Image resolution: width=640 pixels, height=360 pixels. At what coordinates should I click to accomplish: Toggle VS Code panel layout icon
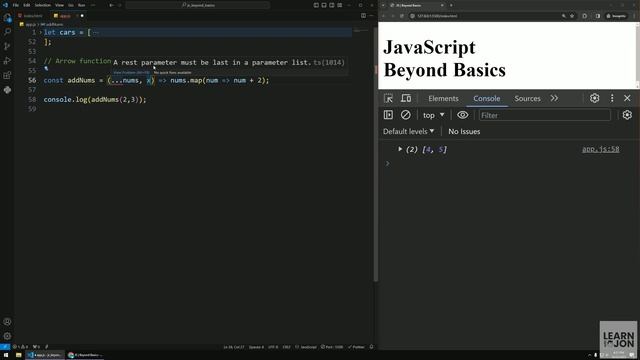324,5
